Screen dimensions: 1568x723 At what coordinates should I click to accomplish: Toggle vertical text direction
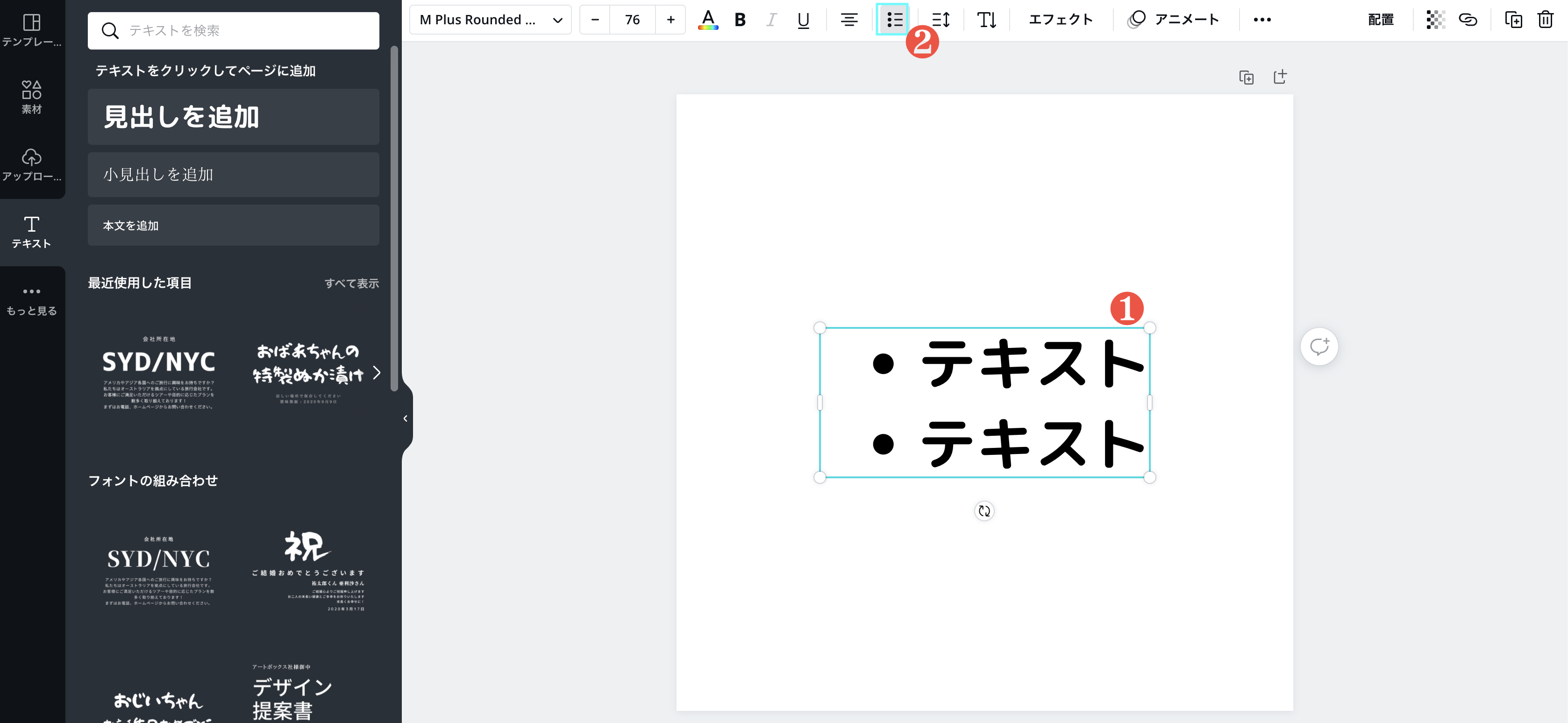(986, 20)
